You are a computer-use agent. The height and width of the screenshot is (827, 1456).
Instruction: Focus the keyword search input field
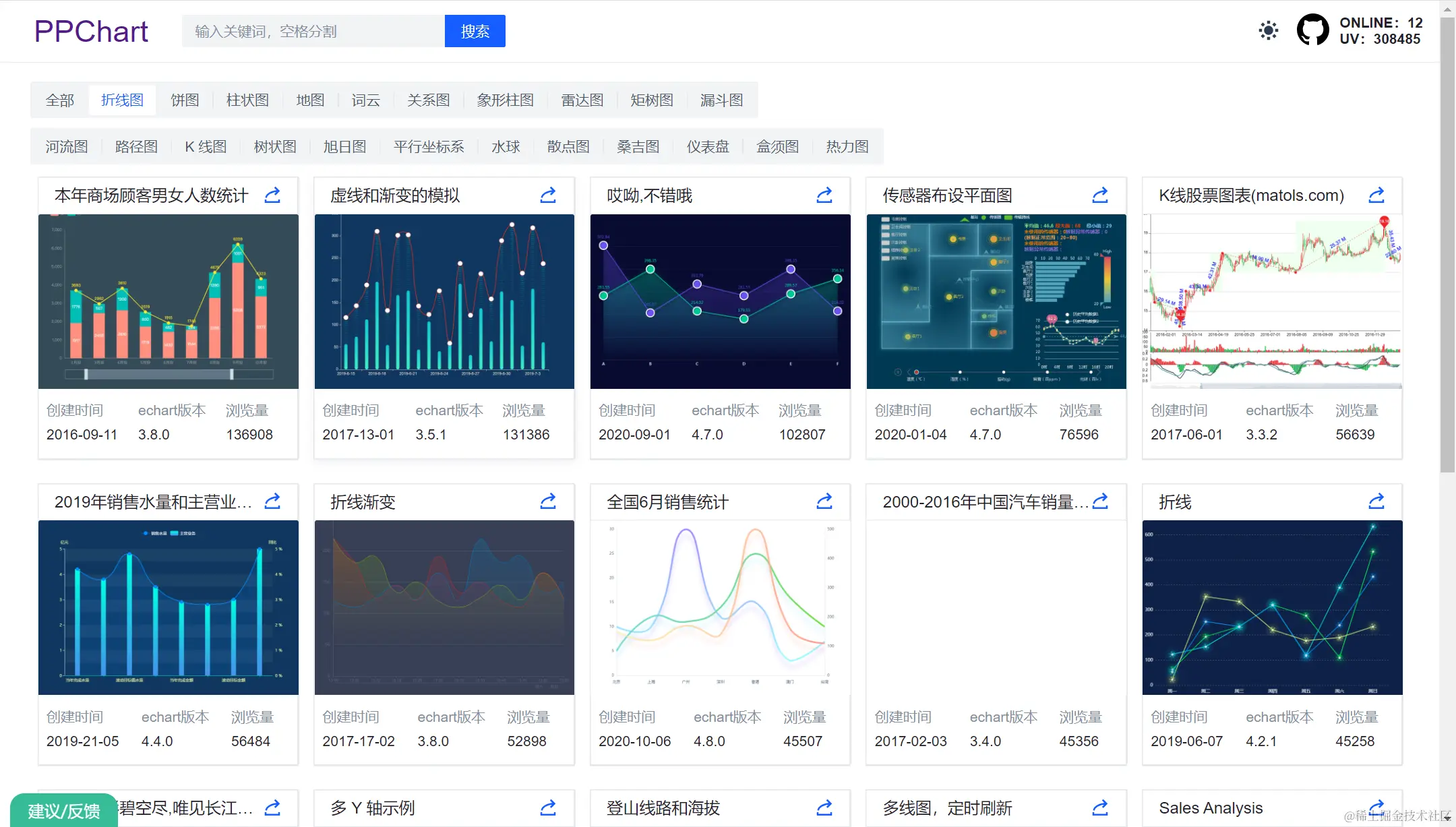pos(313,32)
